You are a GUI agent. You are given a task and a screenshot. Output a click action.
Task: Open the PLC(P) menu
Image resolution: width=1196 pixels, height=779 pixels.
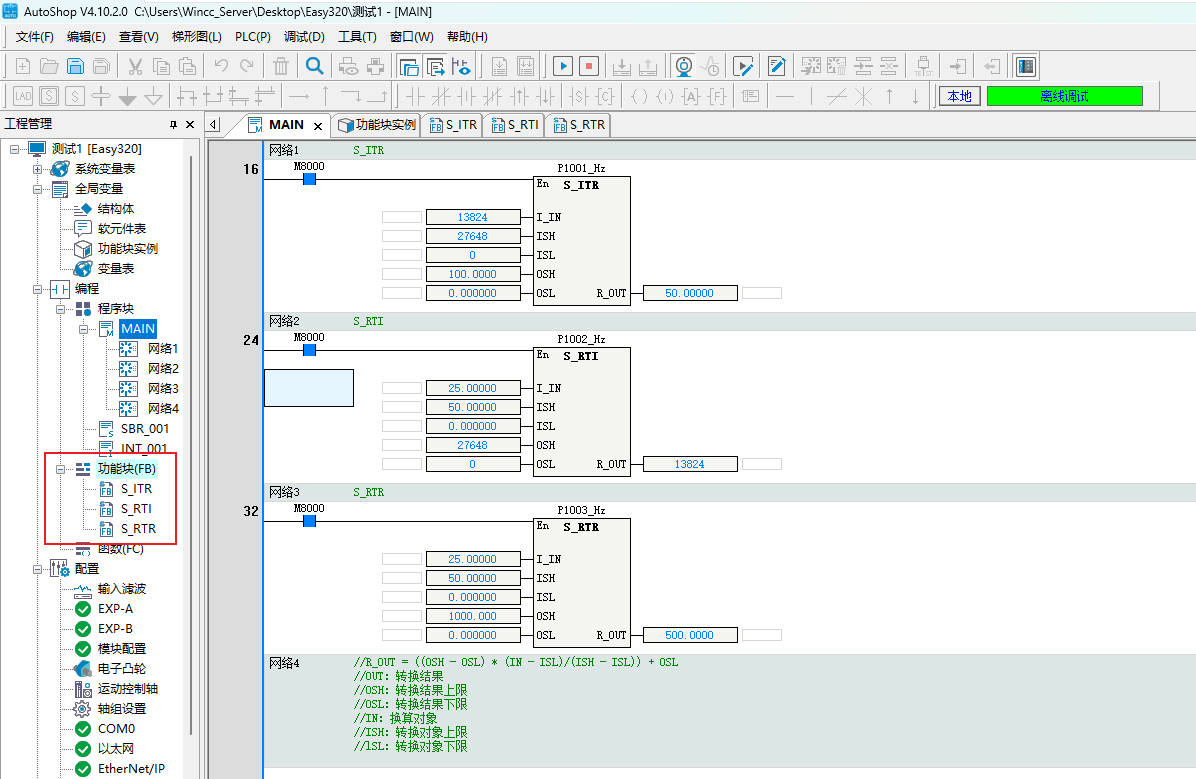[252, 37]
